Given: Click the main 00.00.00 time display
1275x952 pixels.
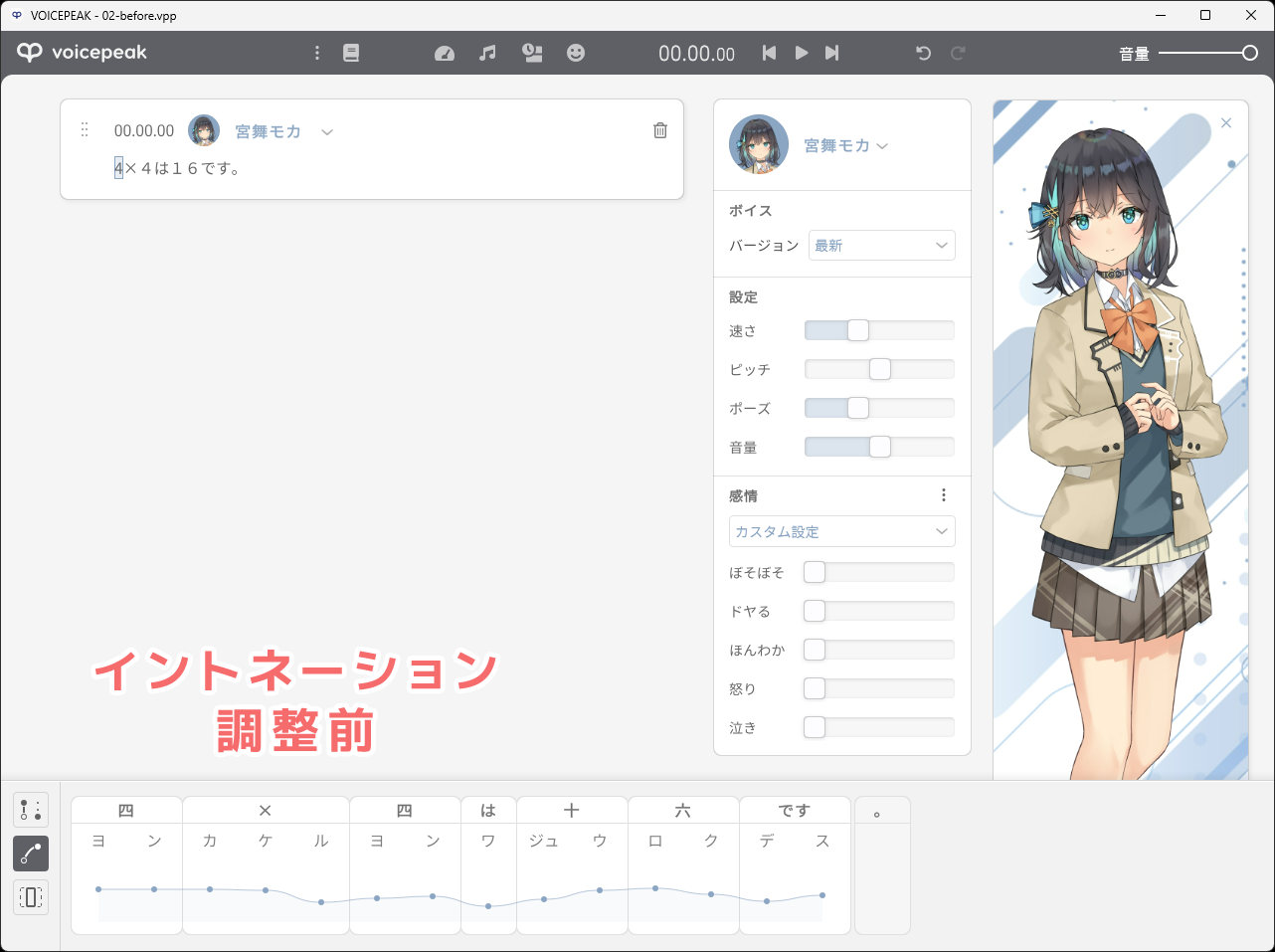Looking at the screenshot, I should (696, 54).
